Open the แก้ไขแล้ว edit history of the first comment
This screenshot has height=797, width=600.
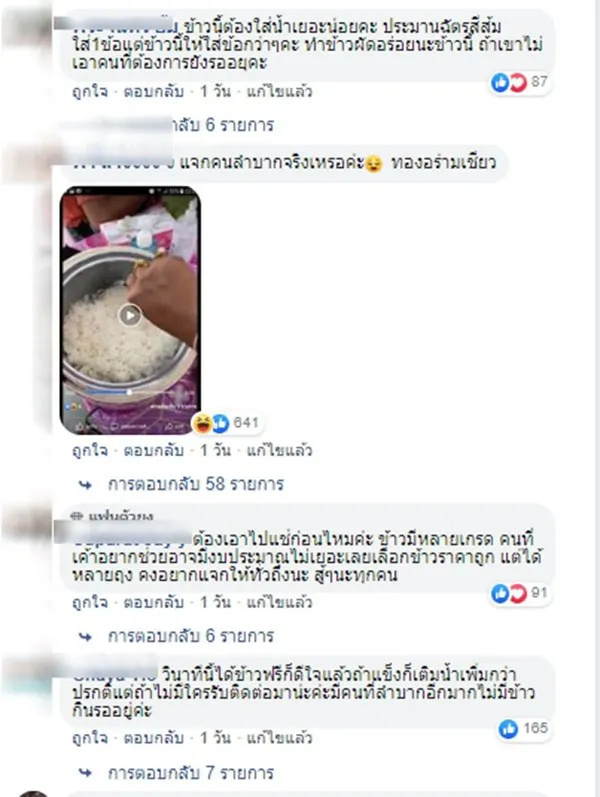coord(279,91)
